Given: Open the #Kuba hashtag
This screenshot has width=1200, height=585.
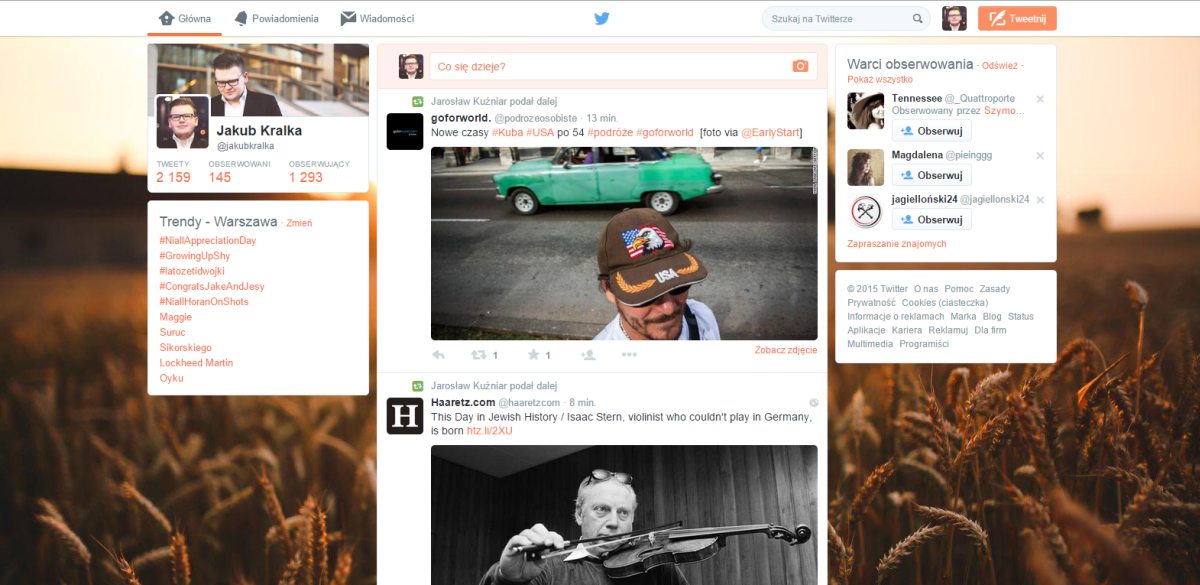Looking at the screenshot, I should [x=509, y=132].
